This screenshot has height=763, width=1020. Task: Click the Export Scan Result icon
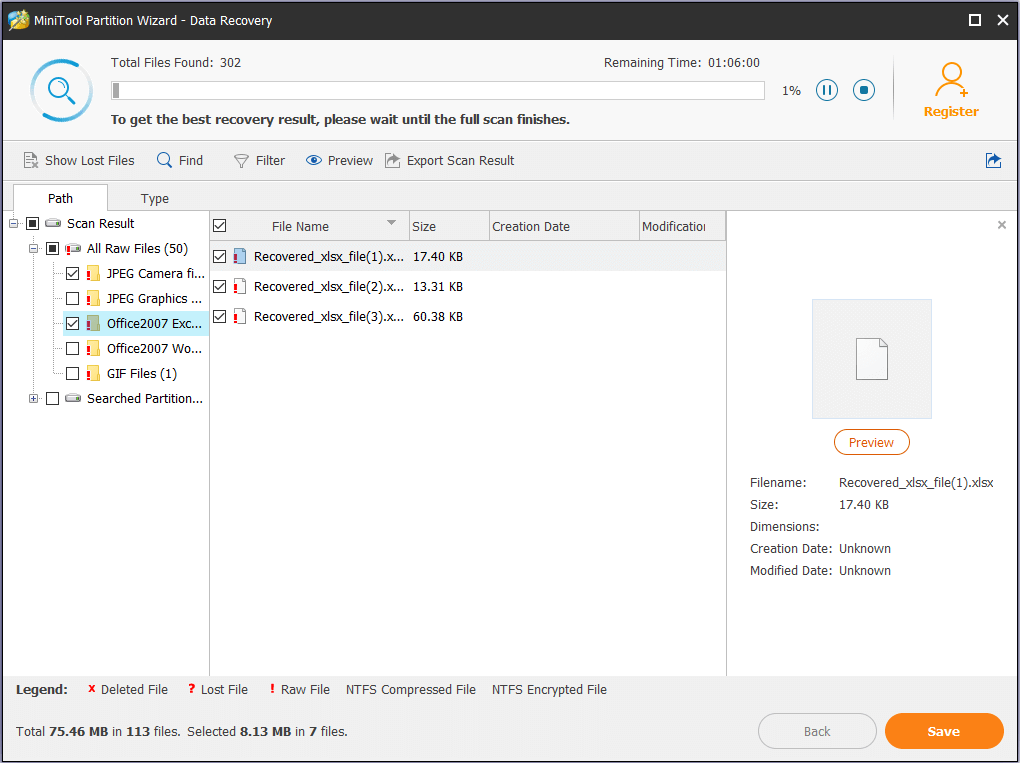coord(392,160)
